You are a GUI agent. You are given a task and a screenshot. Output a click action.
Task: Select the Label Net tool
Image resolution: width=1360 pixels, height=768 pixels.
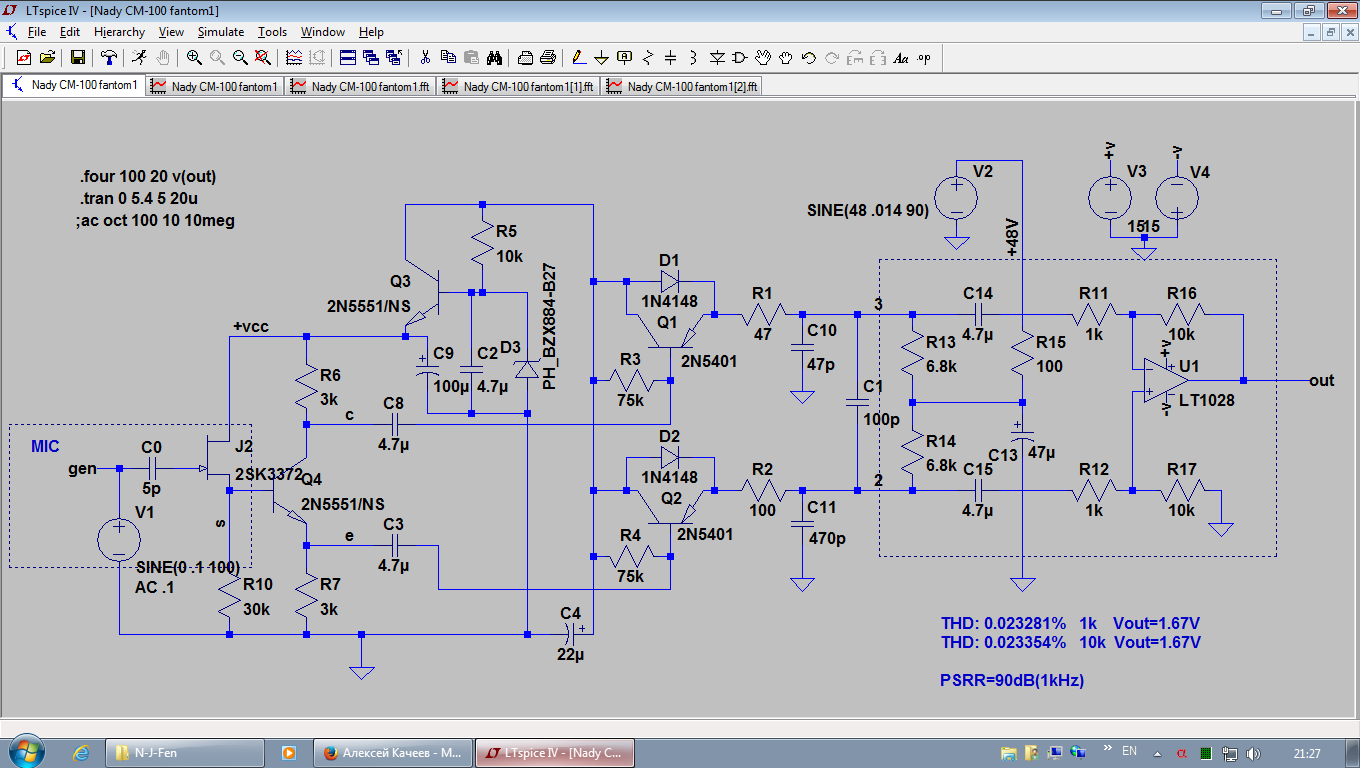pyautogui.click(x=625, y=57)
